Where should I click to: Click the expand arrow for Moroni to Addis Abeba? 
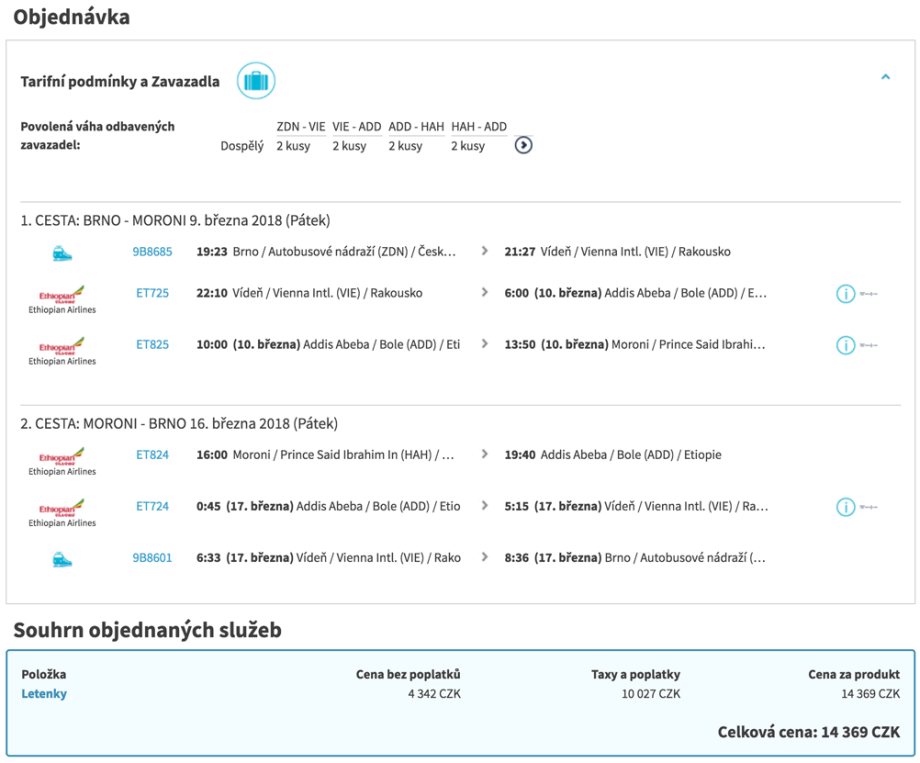pyautogui.click(x=485, y=455)
